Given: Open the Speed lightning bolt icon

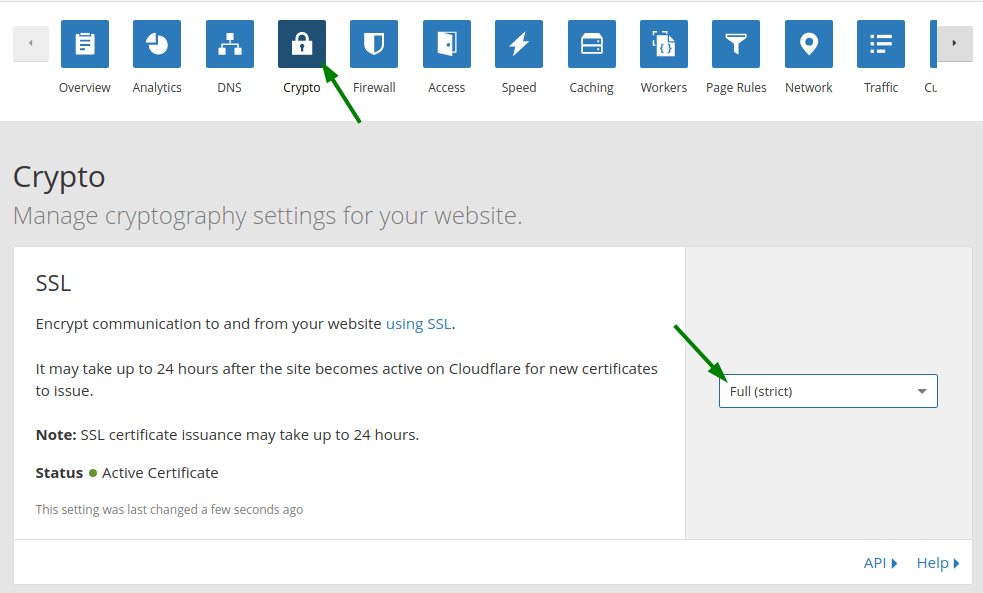Looking at the screenshot, I should pos(519,44).
